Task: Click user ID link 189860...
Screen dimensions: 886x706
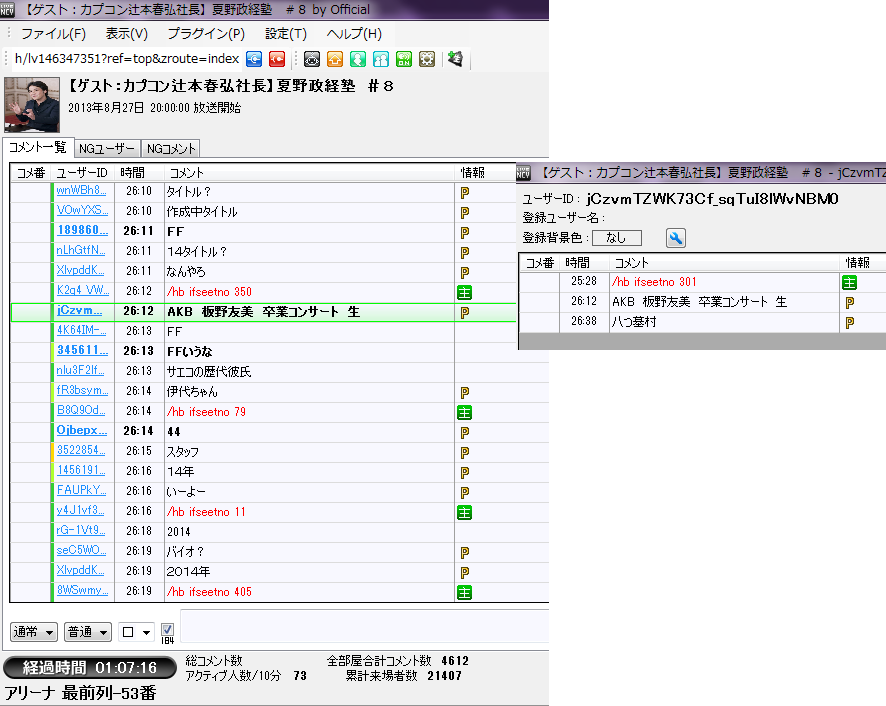Action: pyautogui.click(x=82, y=230)
